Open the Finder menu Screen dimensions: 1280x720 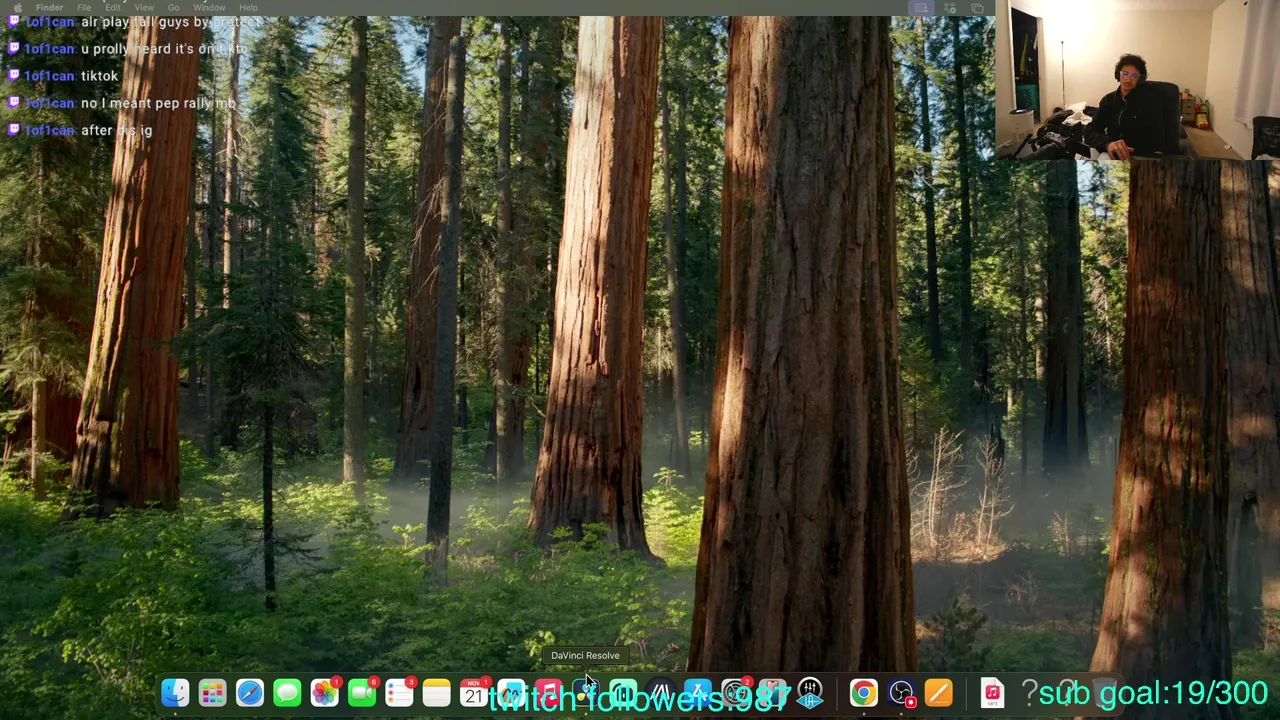pyautogui.click(x=49, y=8)
